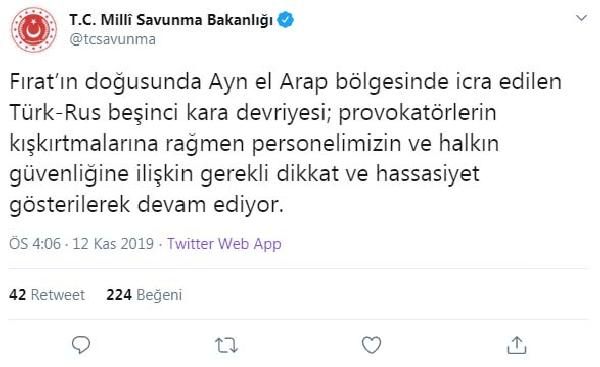Click the Türk-Rus text in the tweet
Image resolution: width=600 pixels, height=367 pixels.
coord(55,113)
